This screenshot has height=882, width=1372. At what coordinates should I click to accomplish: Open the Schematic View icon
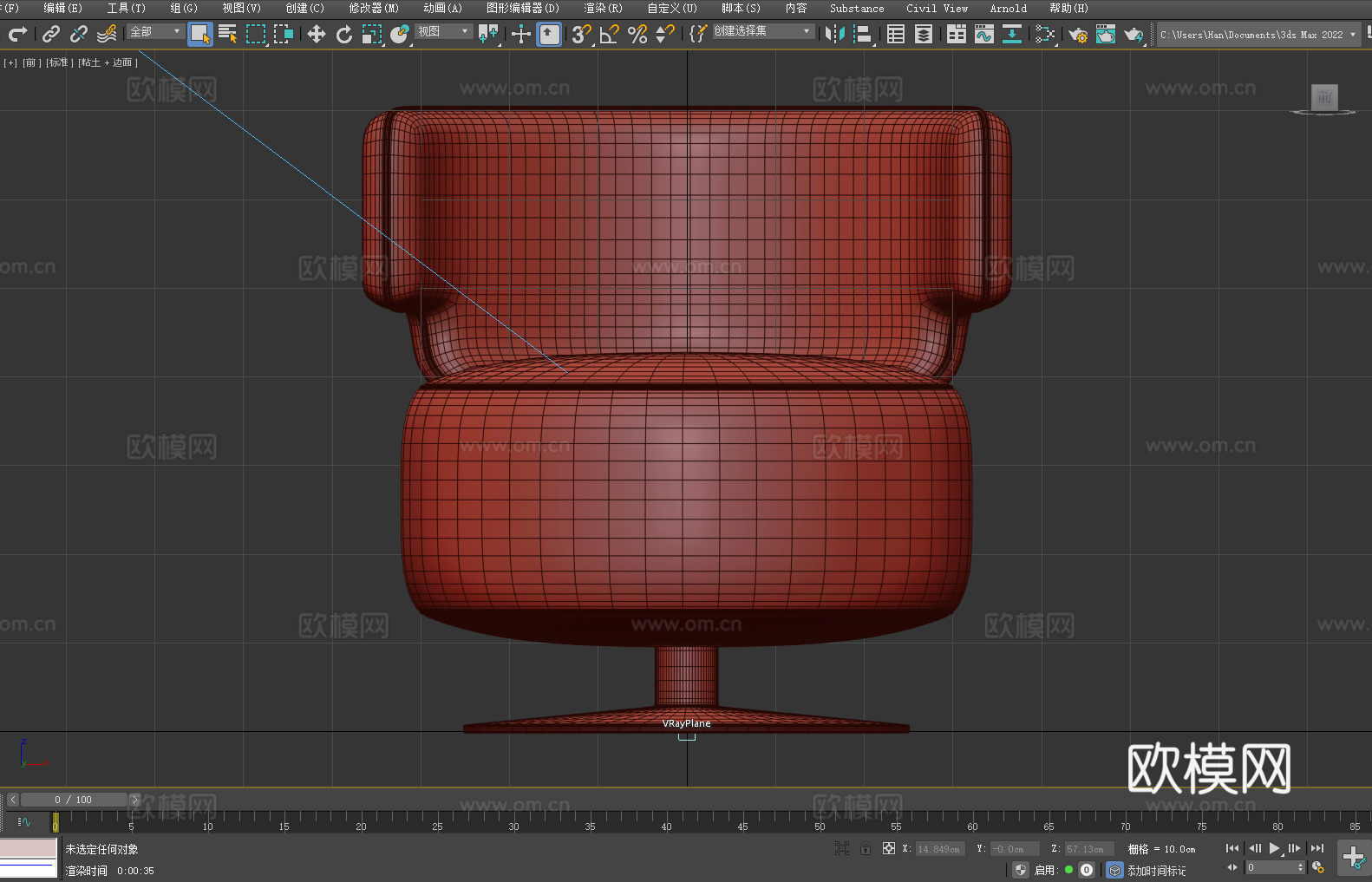click(x=1045, y=34)
